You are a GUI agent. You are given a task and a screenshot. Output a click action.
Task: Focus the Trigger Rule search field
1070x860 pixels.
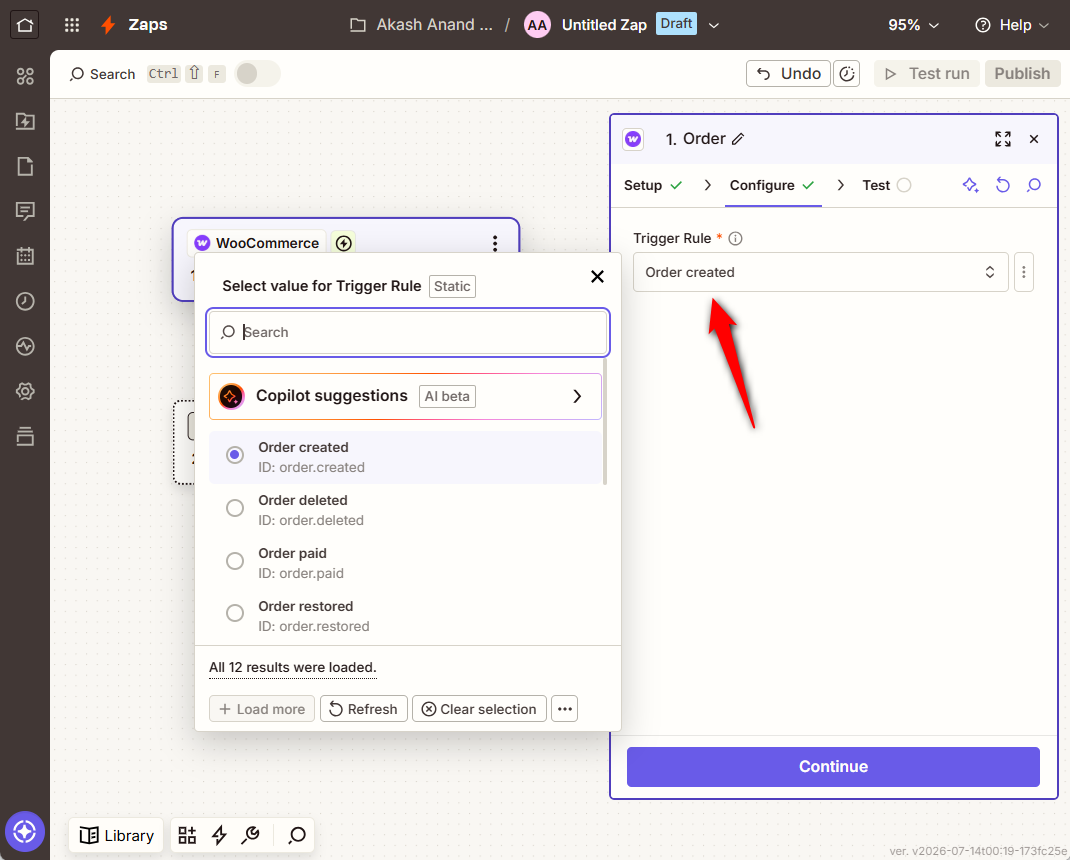point(408,332)
